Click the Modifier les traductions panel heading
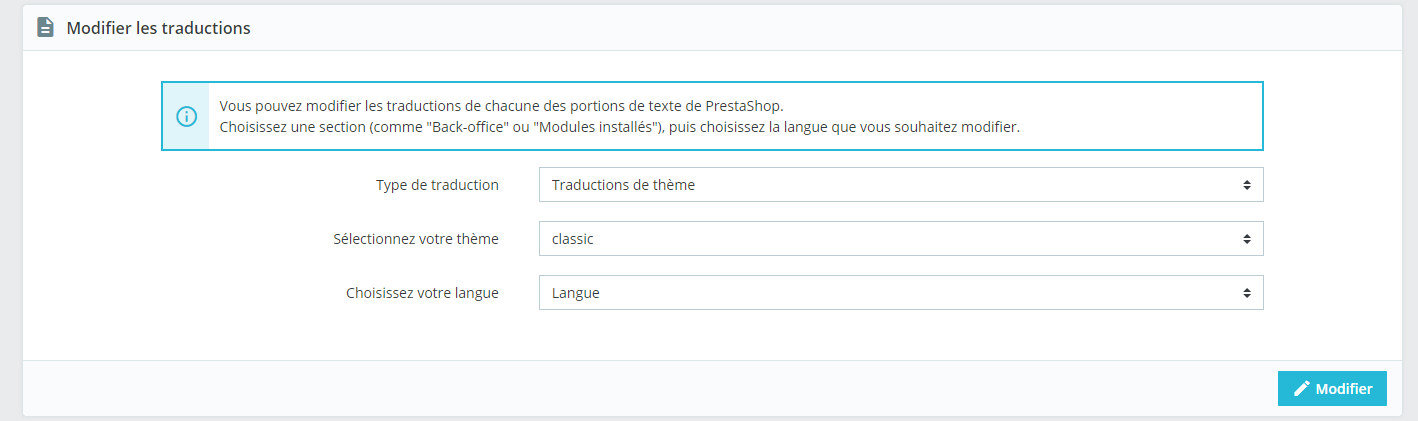1418x421 pixels. tap(158, 28)
